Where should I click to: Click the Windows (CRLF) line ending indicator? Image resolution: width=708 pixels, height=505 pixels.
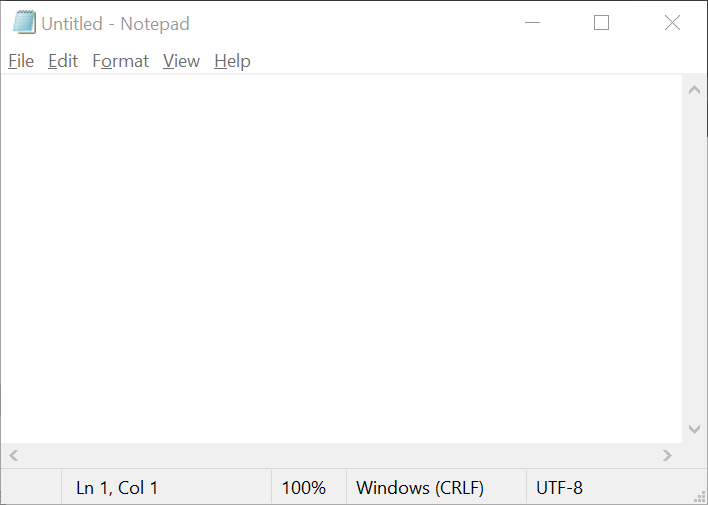(x=420, y=488)
